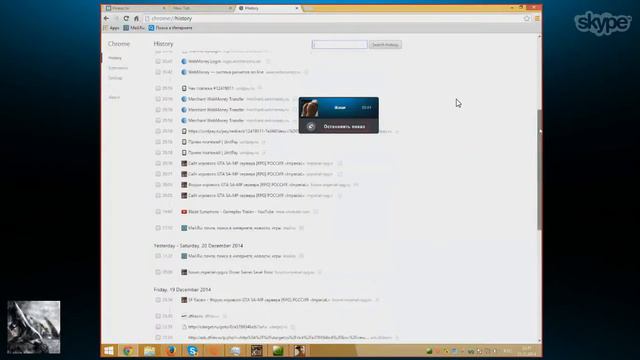Switch to the New Tab tab
Image resolution: width=640 pixels, height=360 pixels.
pyautogui.click(x=200, y=8)
